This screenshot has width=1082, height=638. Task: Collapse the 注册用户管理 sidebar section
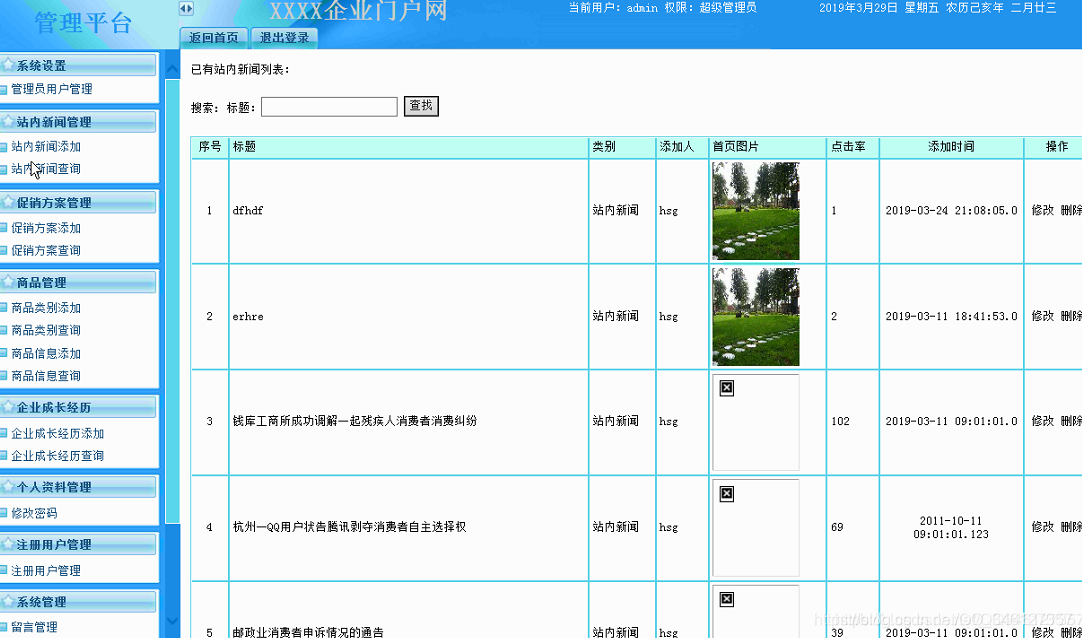click(79, 545)
